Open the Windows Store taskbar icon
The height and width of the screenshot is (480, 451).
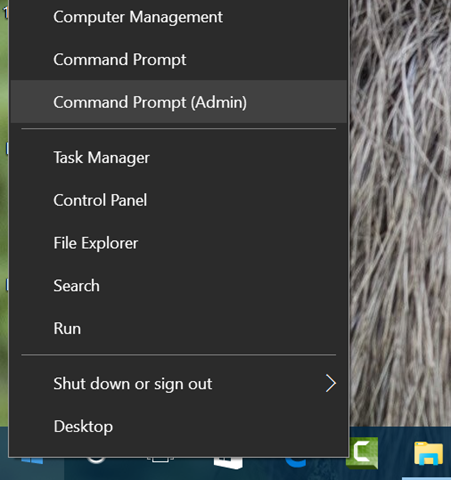228,463
